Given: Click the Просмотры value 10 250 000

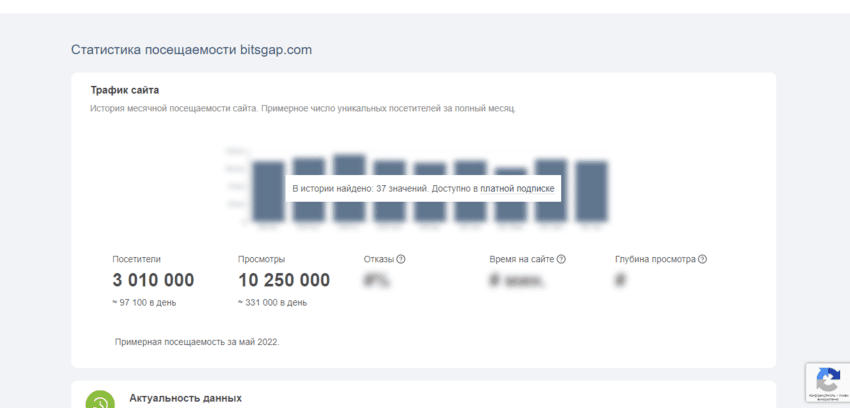Looking at the screenshot, I should click(283, 281).
